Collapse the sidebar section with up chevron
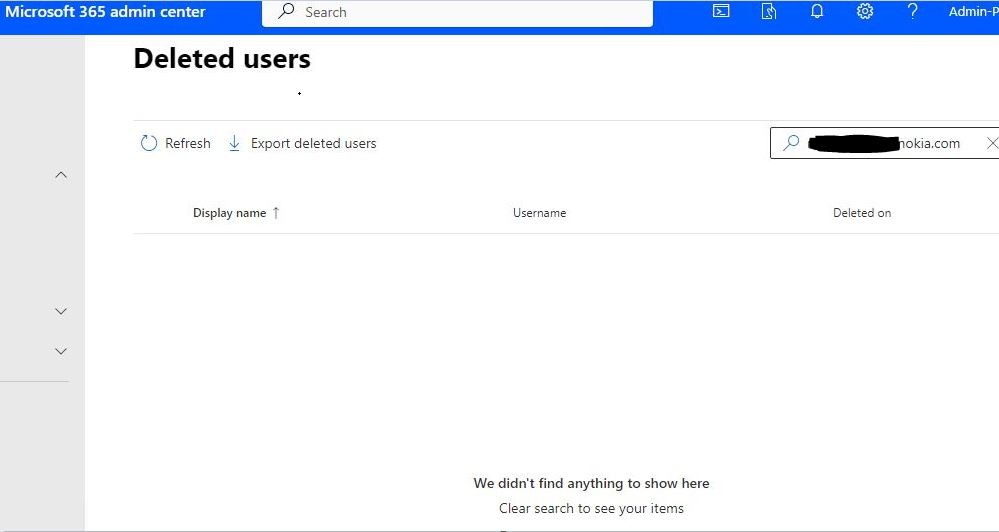999x532 pixels. coord(61,175)
